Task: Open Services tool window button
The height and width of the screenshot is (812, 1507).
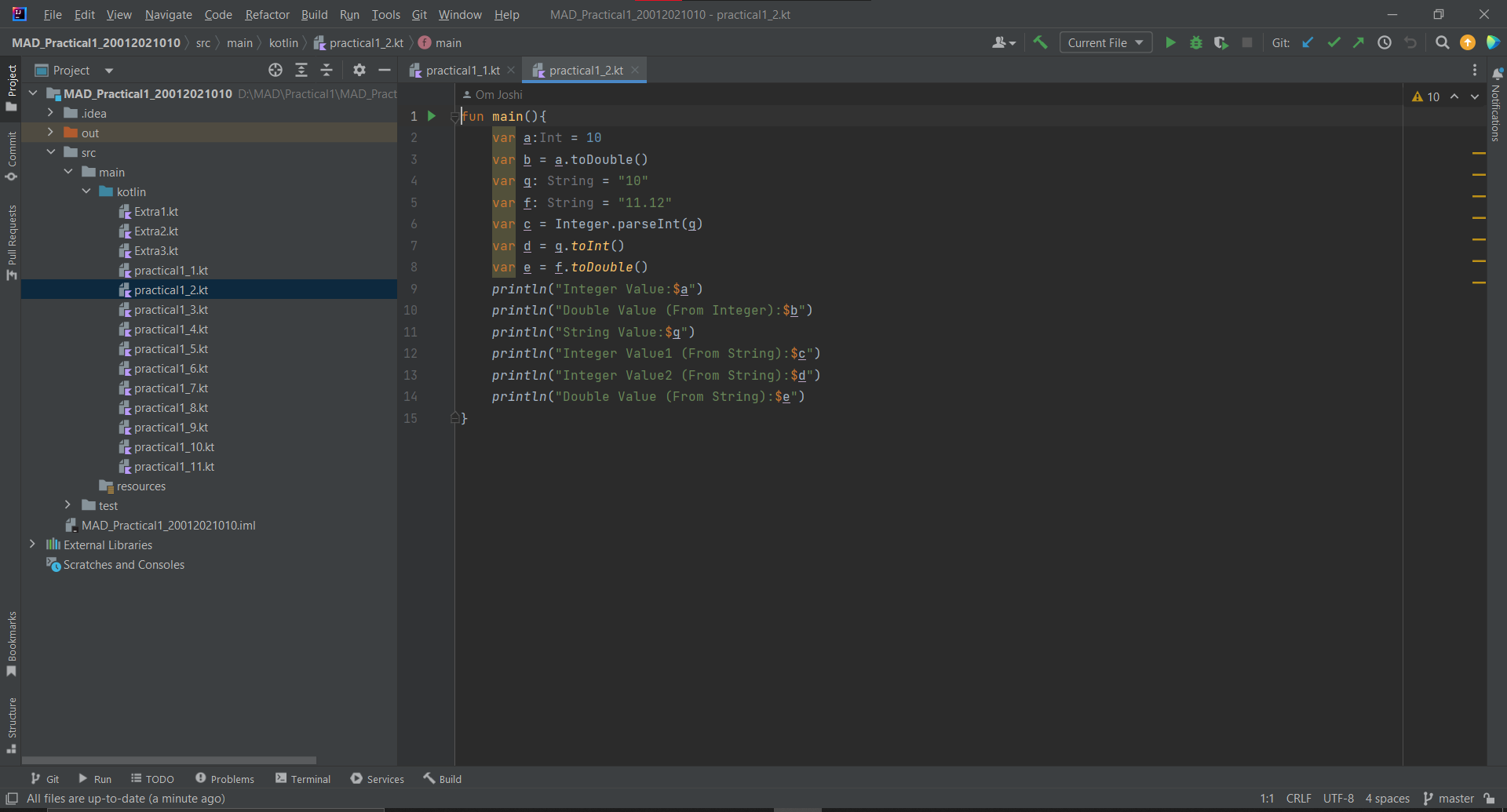Action: point(378,778)
